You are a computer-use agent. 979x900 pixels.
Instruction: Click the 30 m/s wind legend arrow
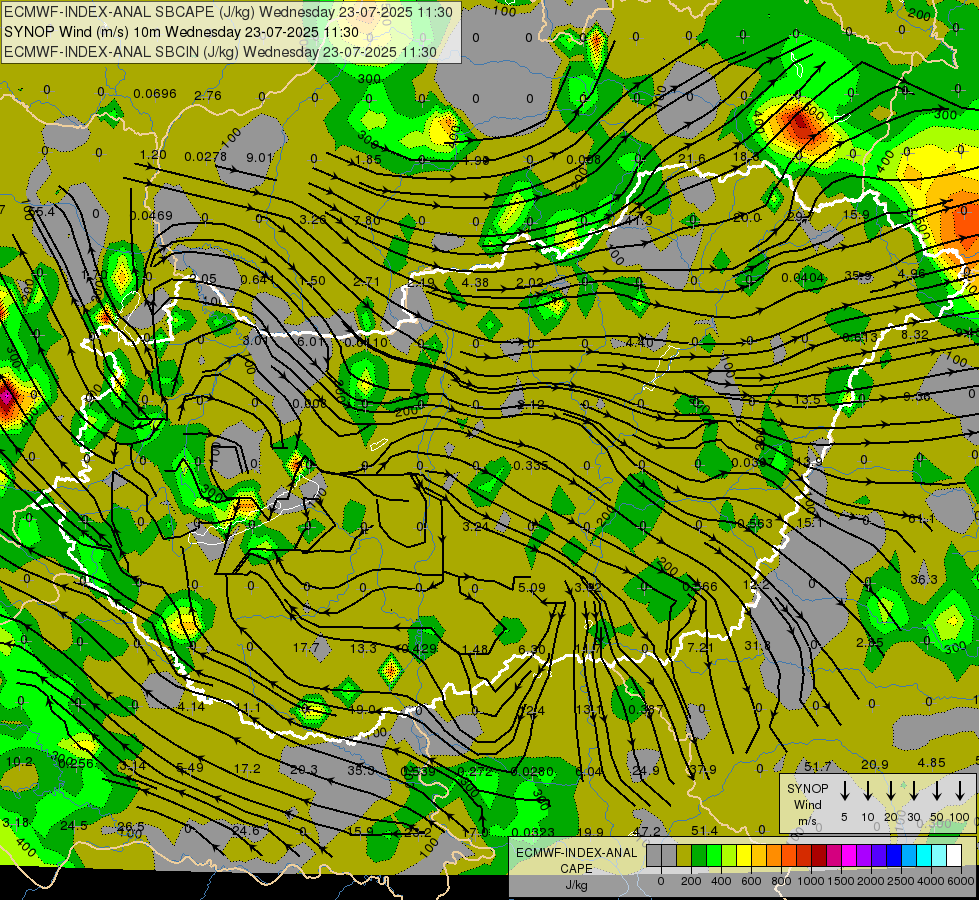[913, 791]
